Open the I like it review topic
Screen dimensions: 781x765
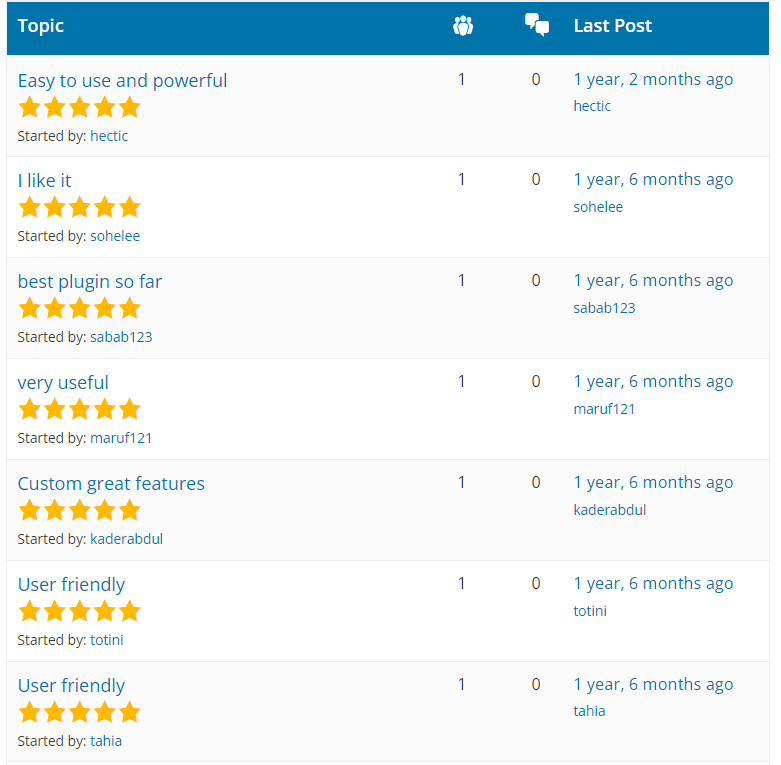click(x=44, y=180)
